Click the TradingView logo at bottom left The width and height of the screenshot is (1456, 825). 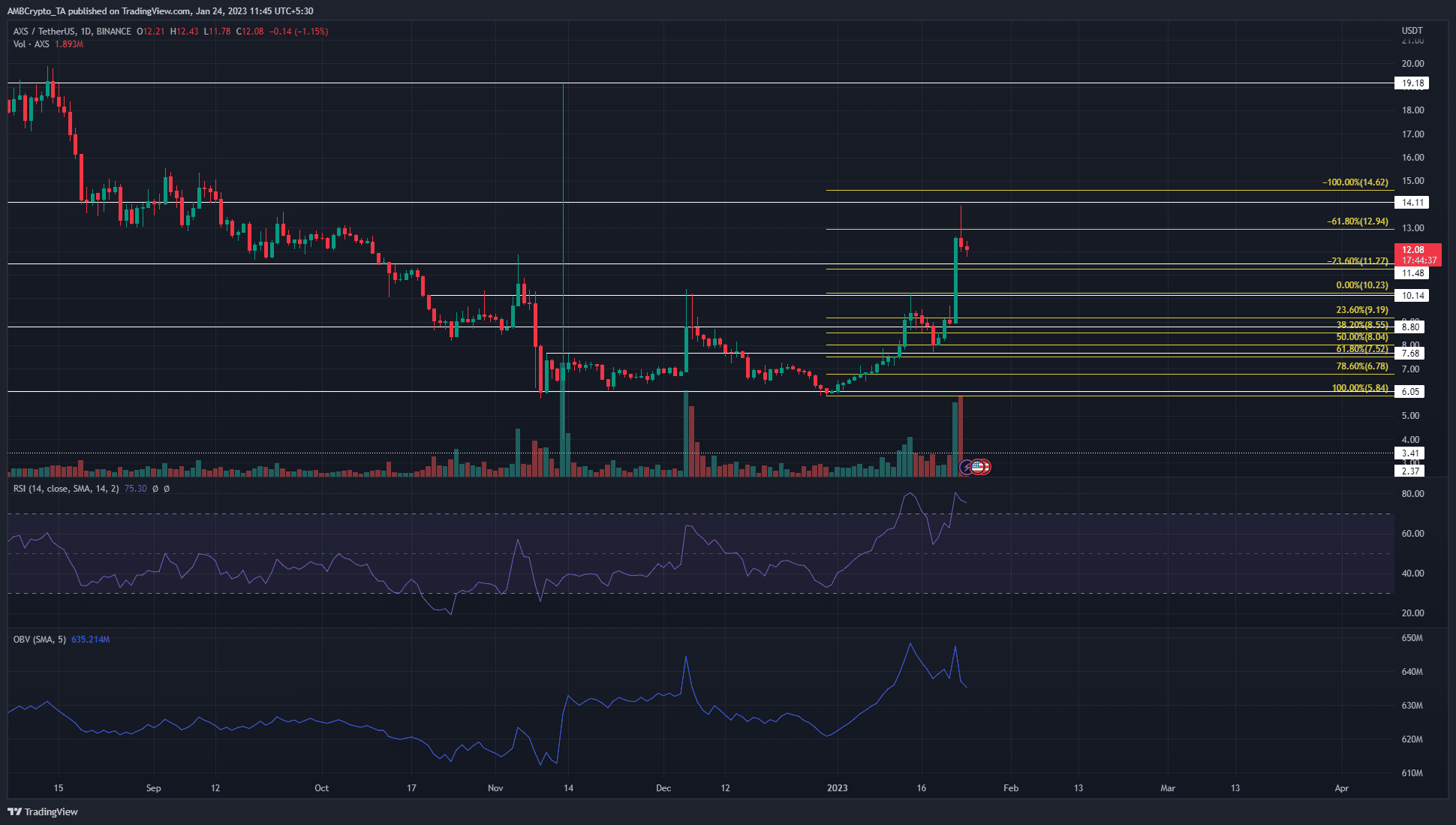pos(43,811)
